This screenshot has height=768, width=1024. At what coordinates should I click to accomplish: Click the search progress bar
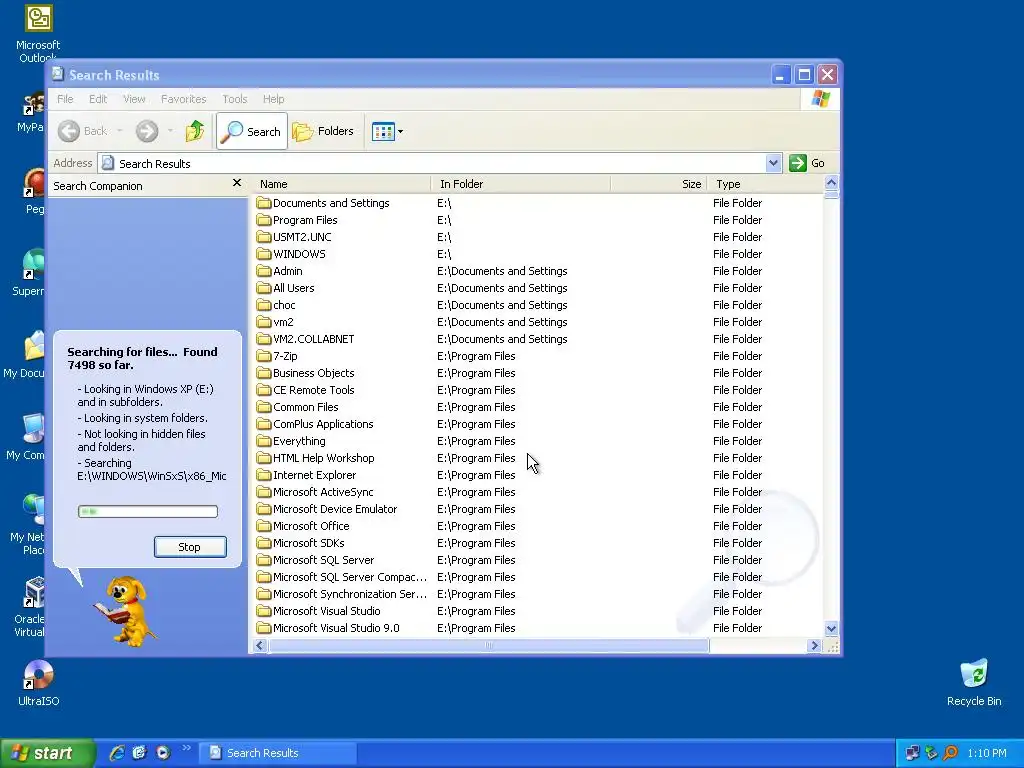point(148,511)
